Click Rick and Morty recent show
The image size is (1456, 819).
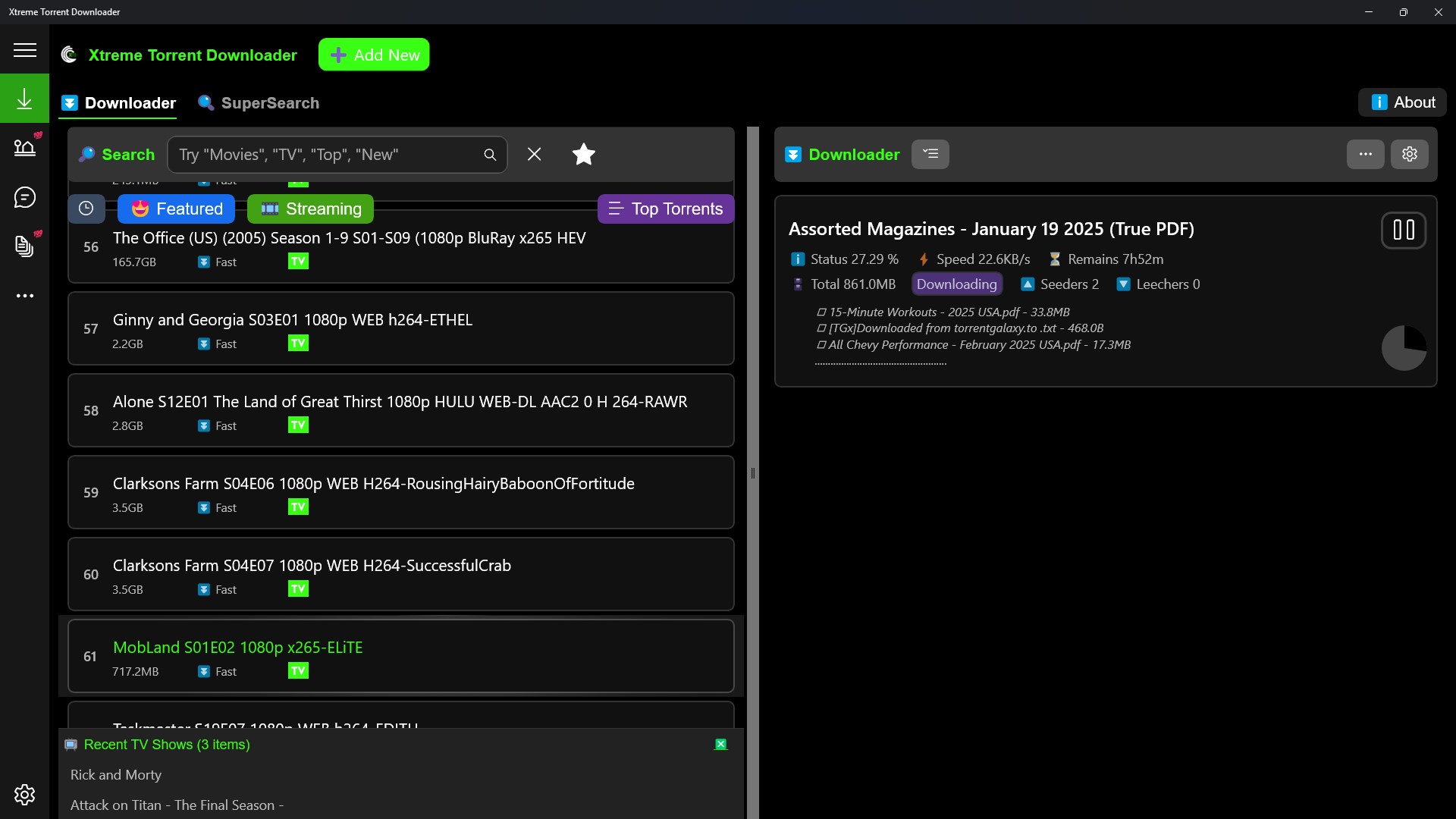tap(116, 775)
